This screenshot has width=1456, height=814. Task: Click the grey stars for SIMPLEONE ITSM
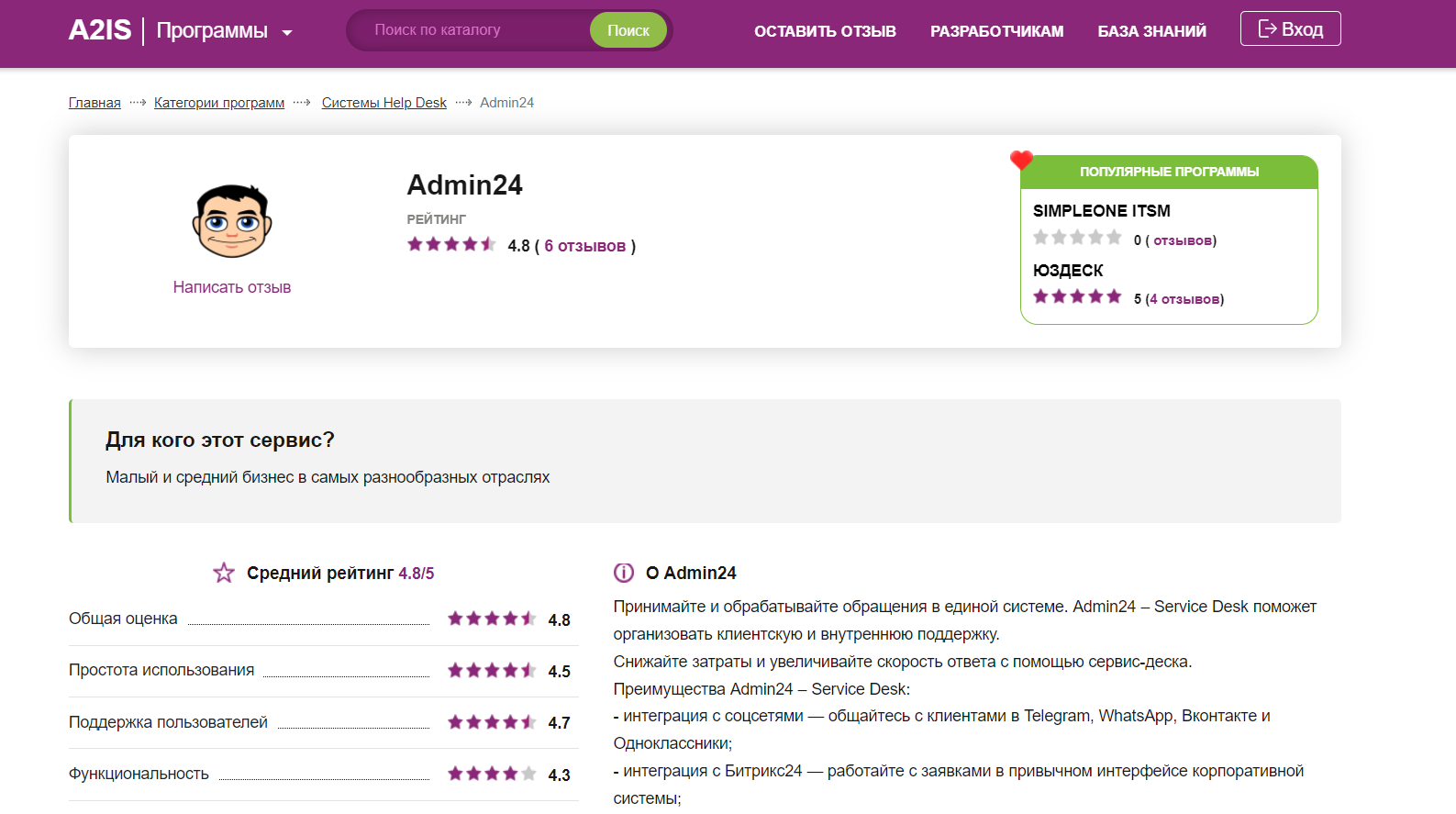(x=1077, y=238)
